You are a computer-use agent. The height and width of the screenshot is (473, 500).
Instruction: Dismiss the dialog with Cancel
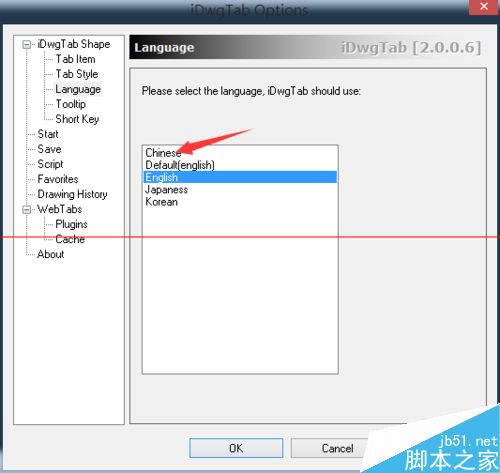coord(337,448)
